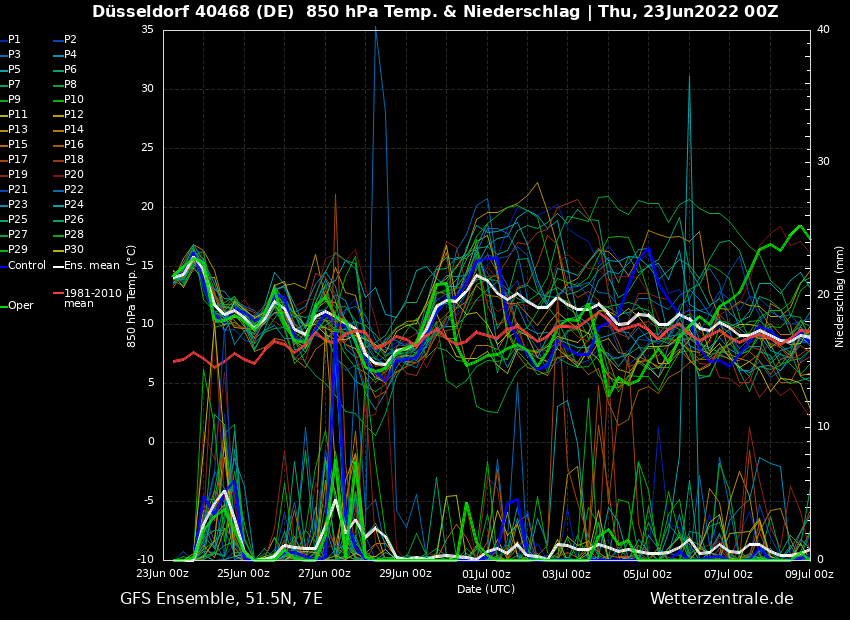Click the red line swatch beside 1981-2010 mean

pos(58,294)
